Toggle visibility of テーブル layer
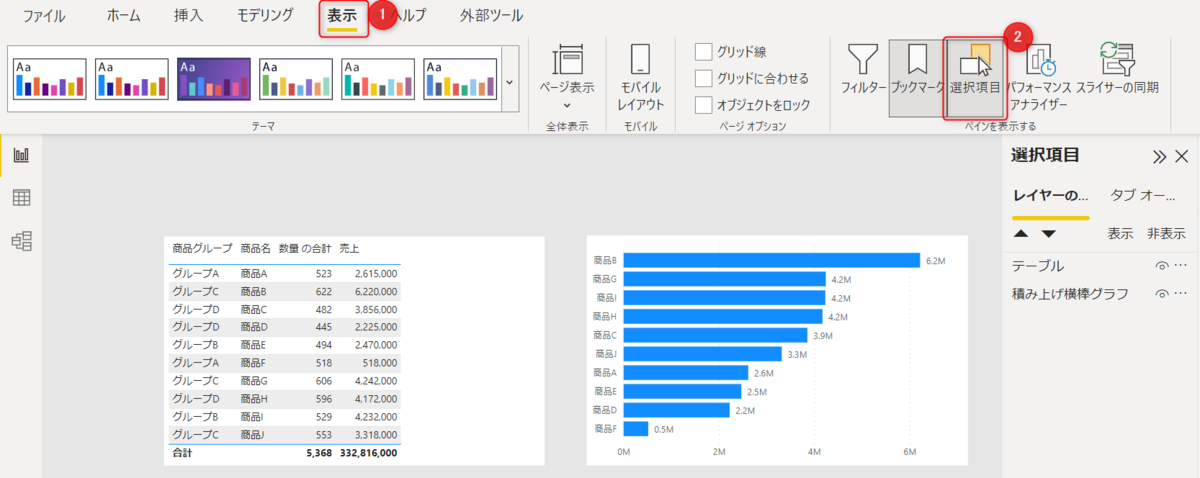 1162,266
